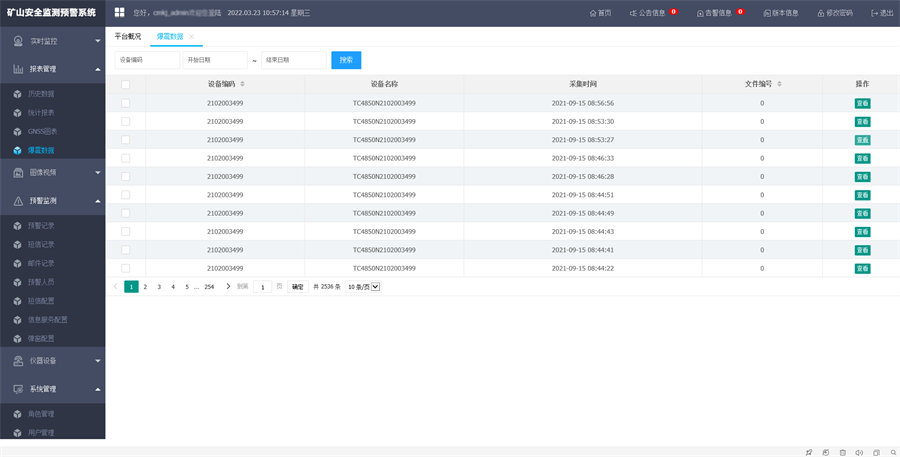The width and height of the screenshot is (900, 457).
Task: Focus the 设备编码 search field
Action: coord(148,60)
